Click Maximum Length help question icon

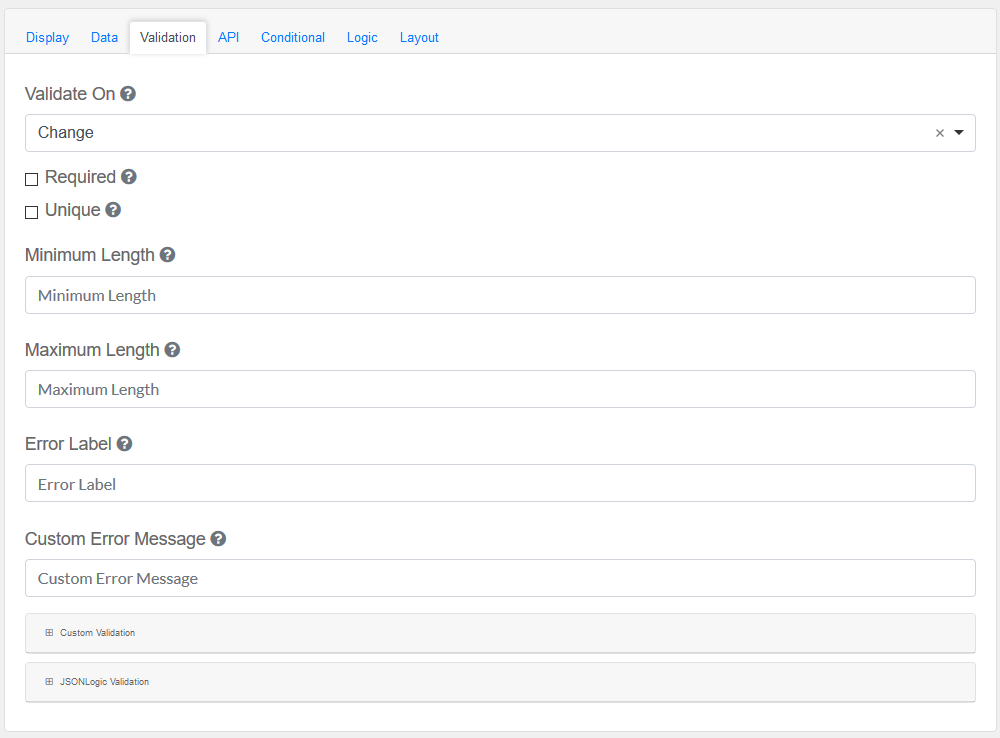172,350
